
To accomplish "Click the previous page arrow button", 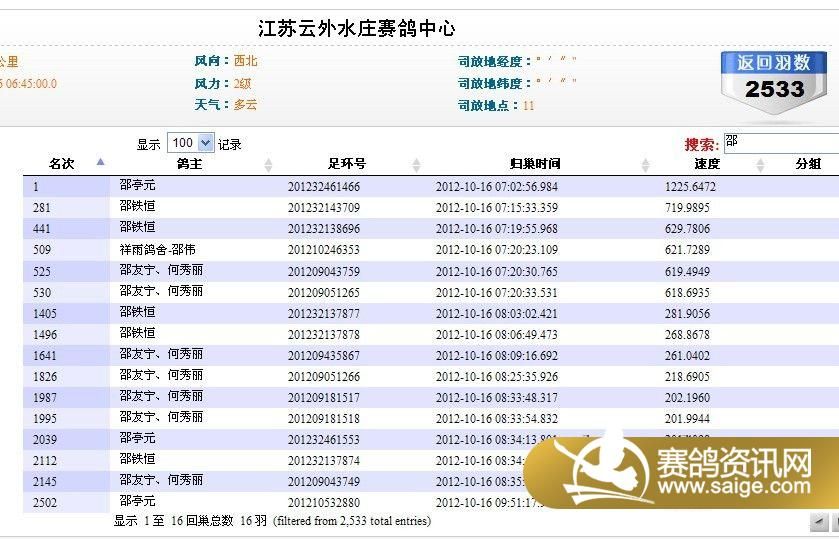I will pos(818,522).
